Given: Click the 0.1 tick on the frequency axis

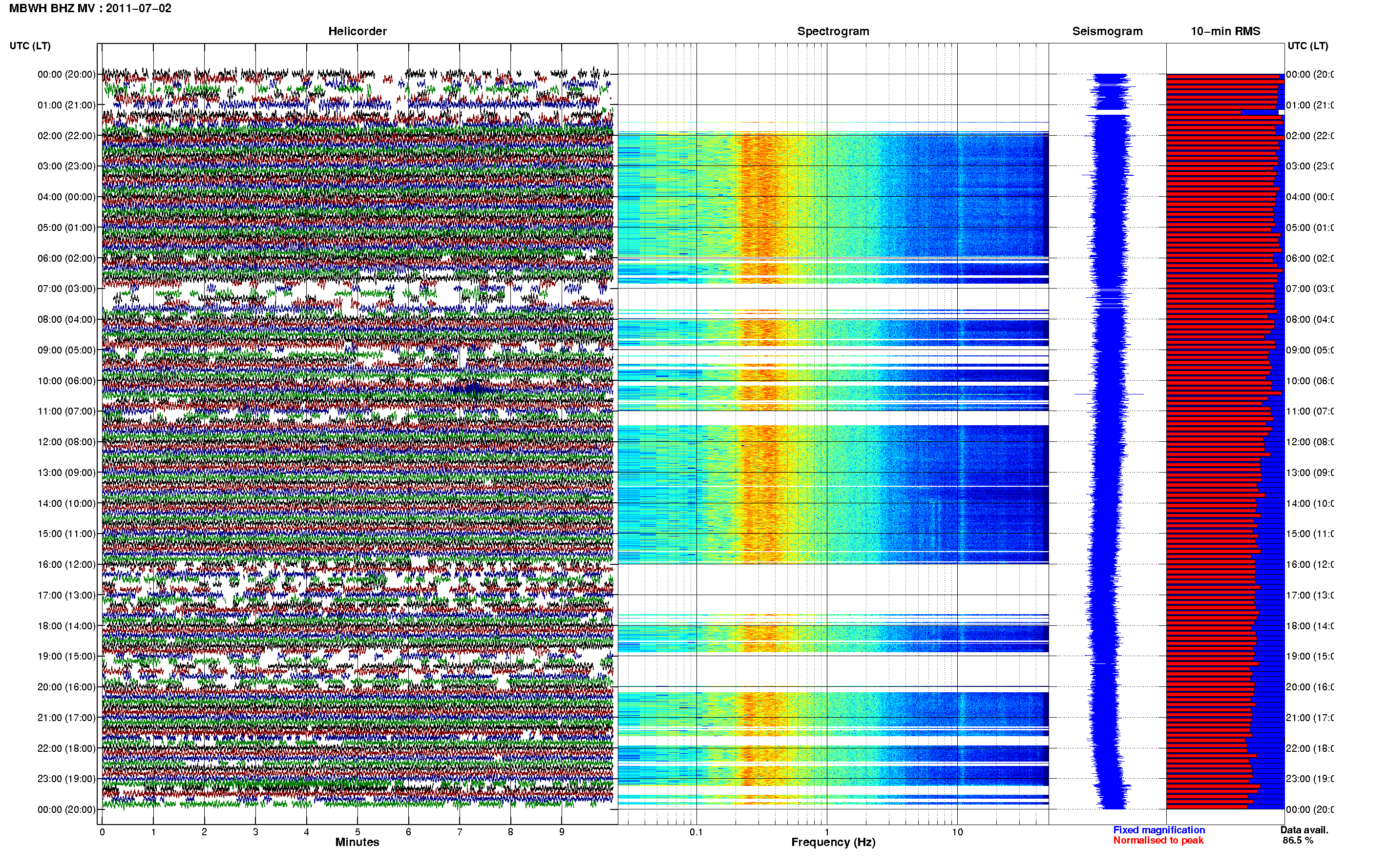Looking at the screenshot, I should (696, 832).
